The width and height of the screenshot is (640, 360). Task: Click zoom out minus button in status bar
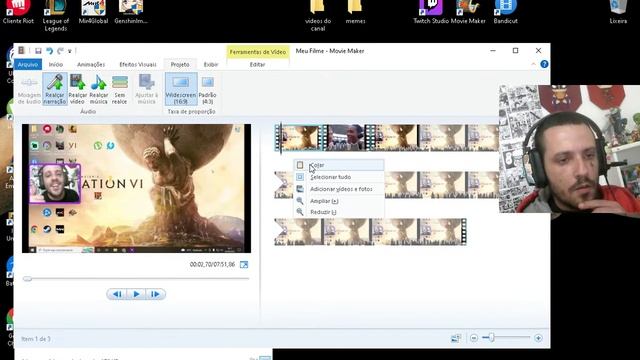[473, 338]
